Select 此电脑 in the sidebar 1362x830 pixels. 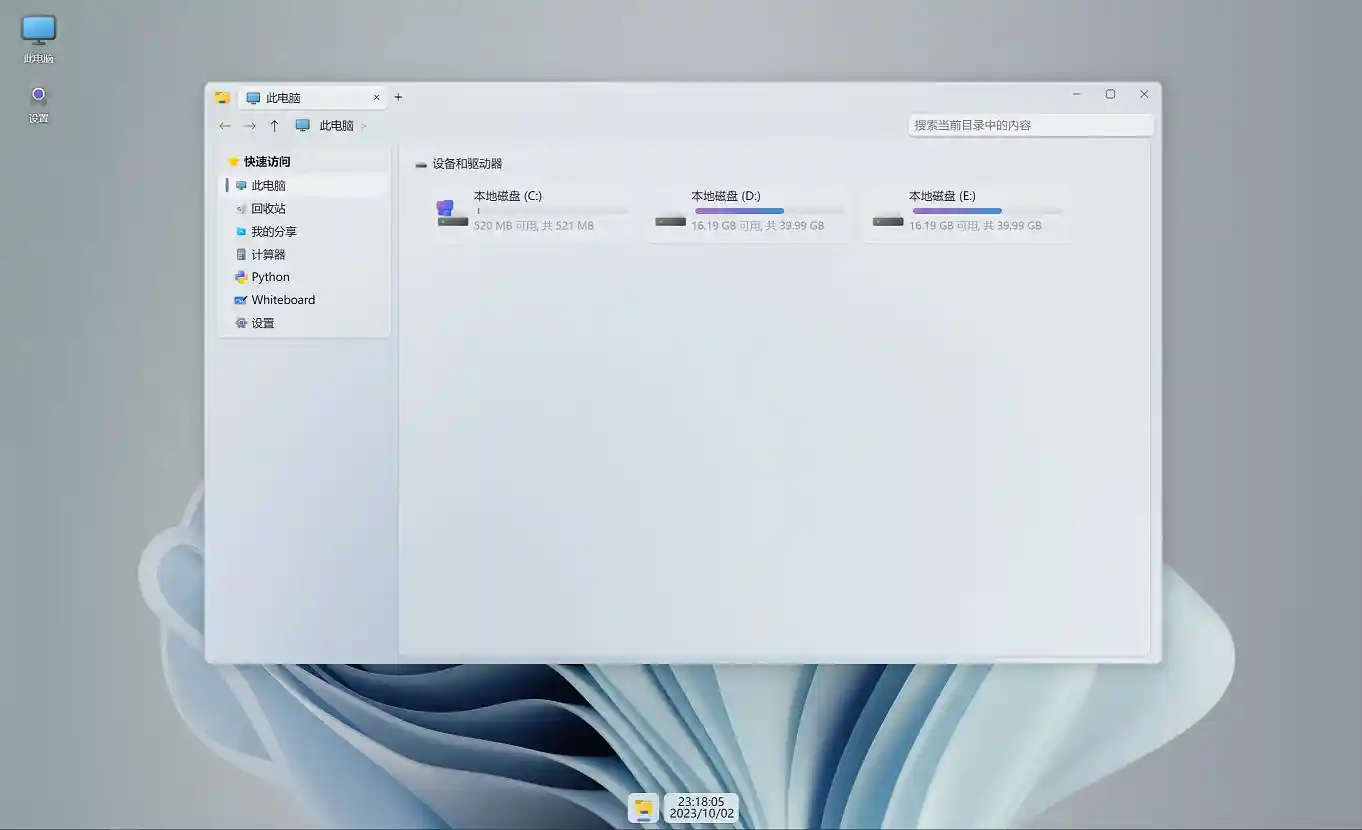point(268,186)
